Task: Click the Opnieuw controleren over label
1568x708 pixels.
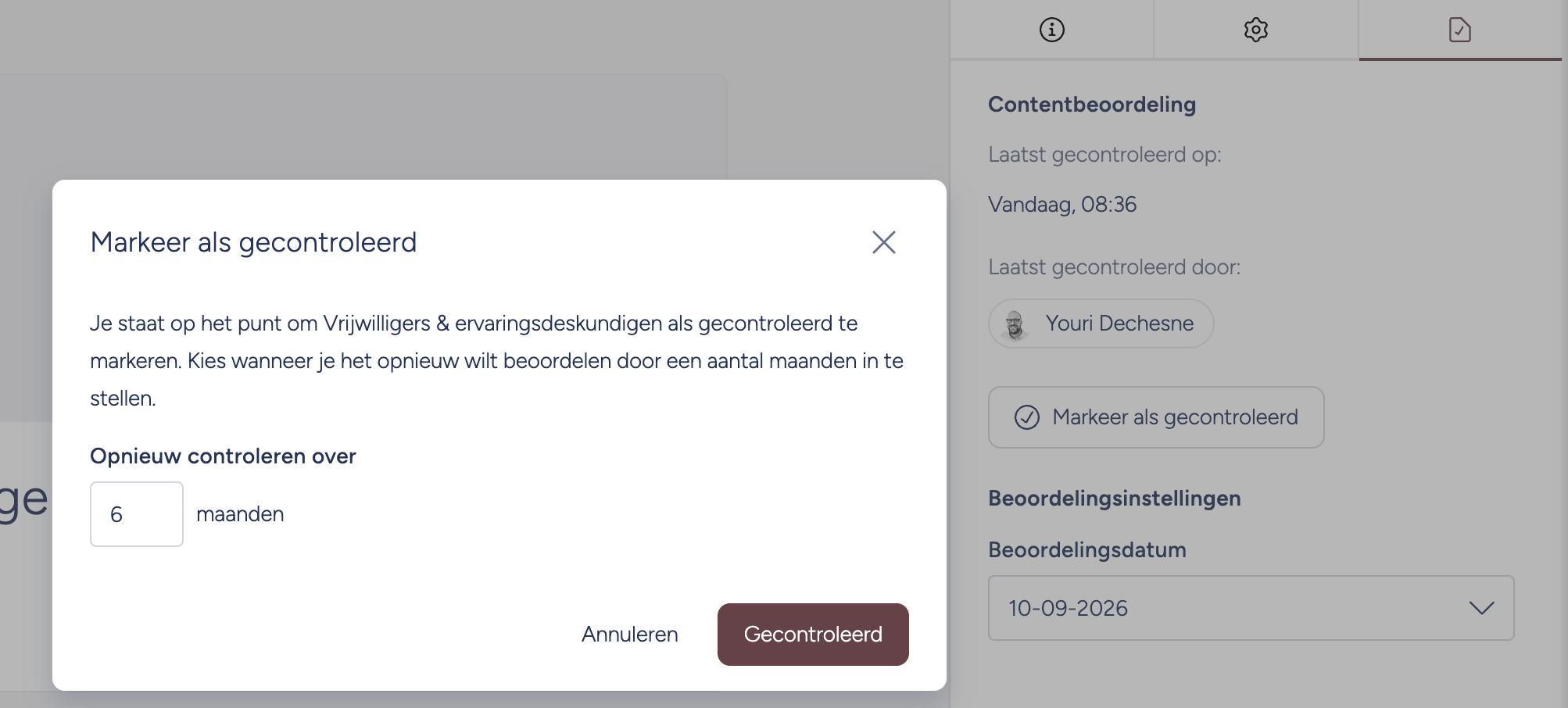Action: tap(223, 456)
